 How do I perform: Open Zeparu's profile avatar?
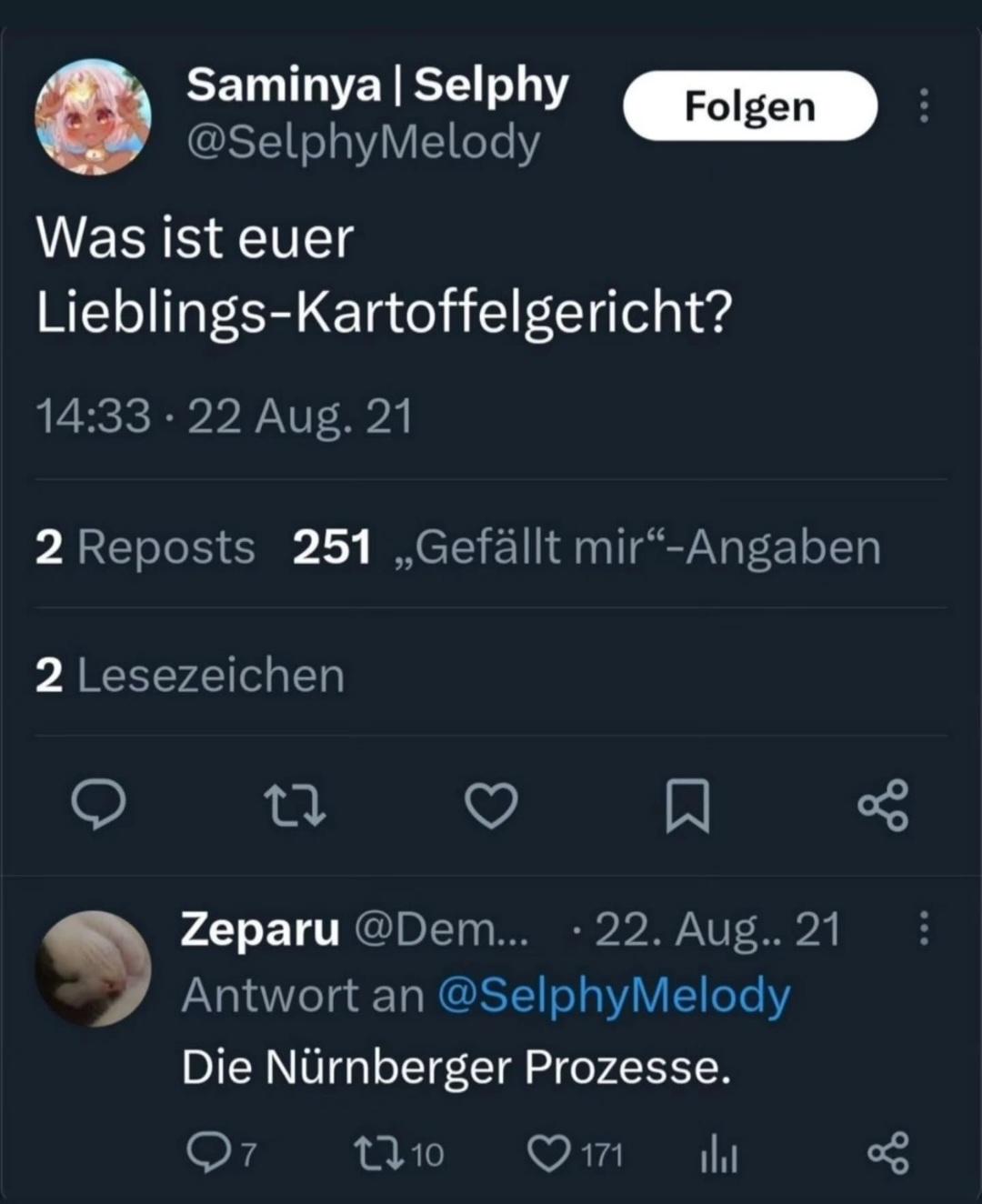(x=93, y=968)
